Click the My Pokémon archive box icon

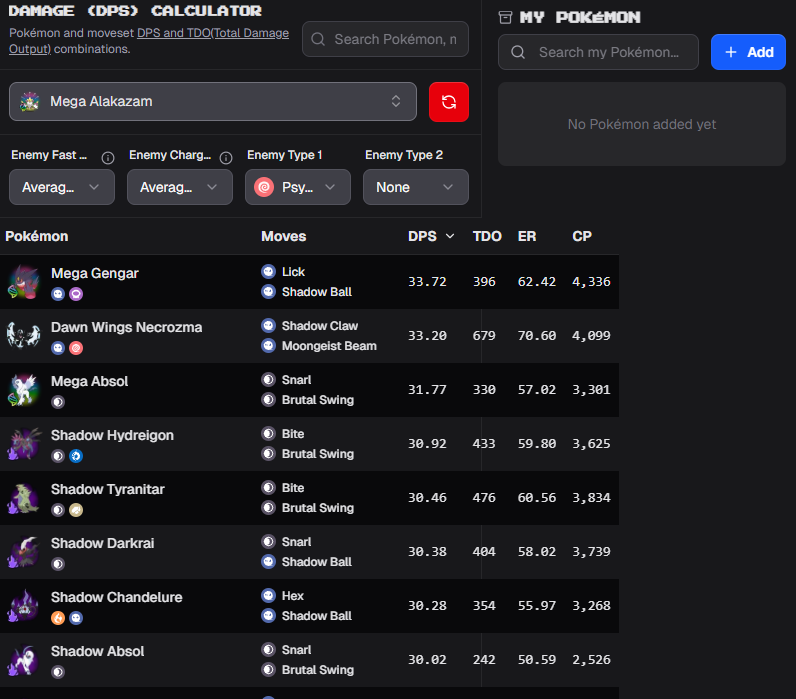tap(505, 17)
